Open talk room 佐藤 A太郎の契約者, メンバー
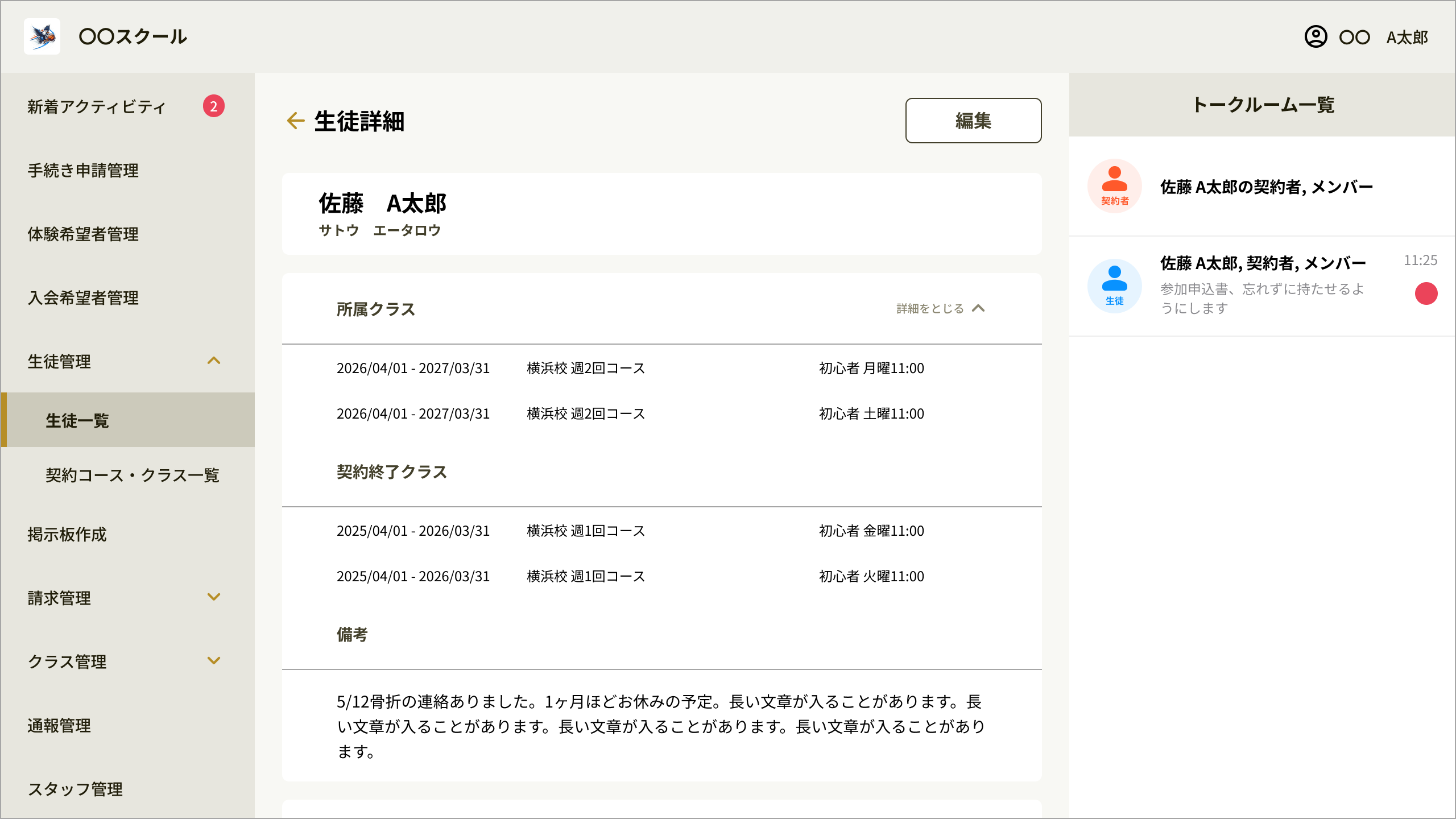 coord(1262,186)
